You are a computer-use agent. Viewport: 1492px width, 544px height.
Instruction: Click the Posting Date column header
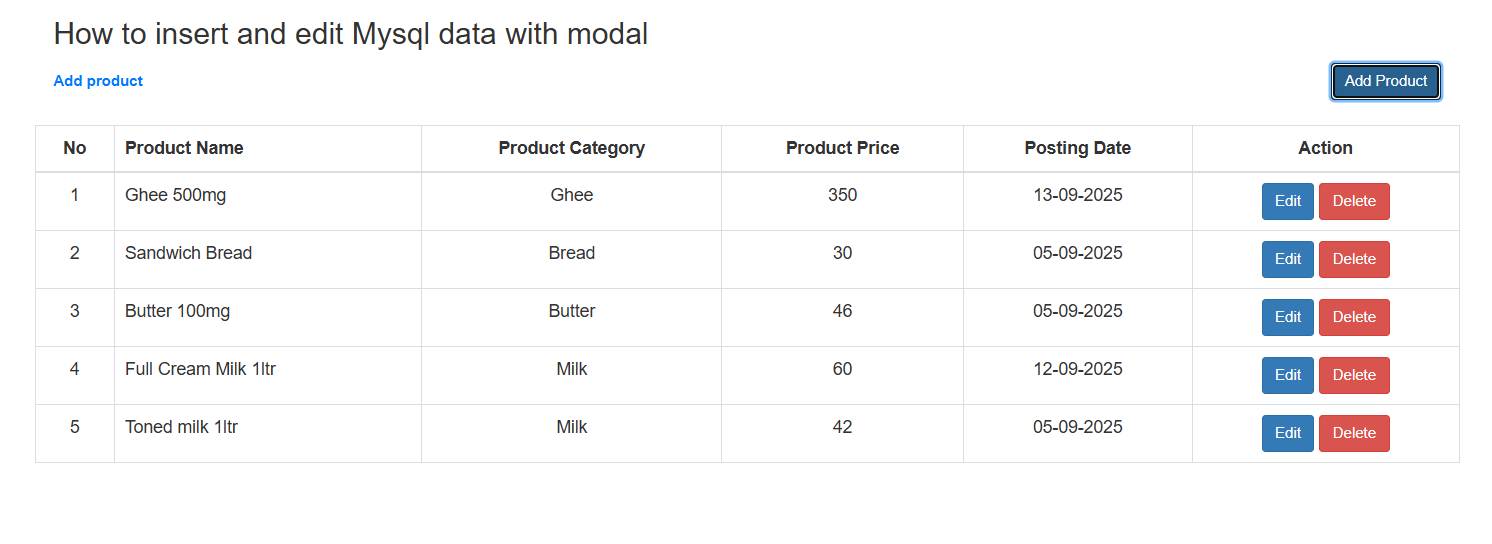(x=1077, y=148)
